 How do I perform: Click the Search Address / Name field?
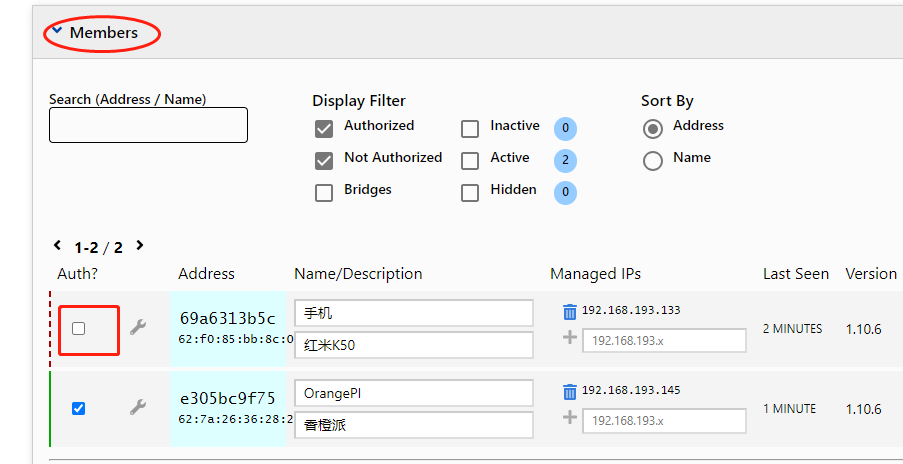[148, 125]
